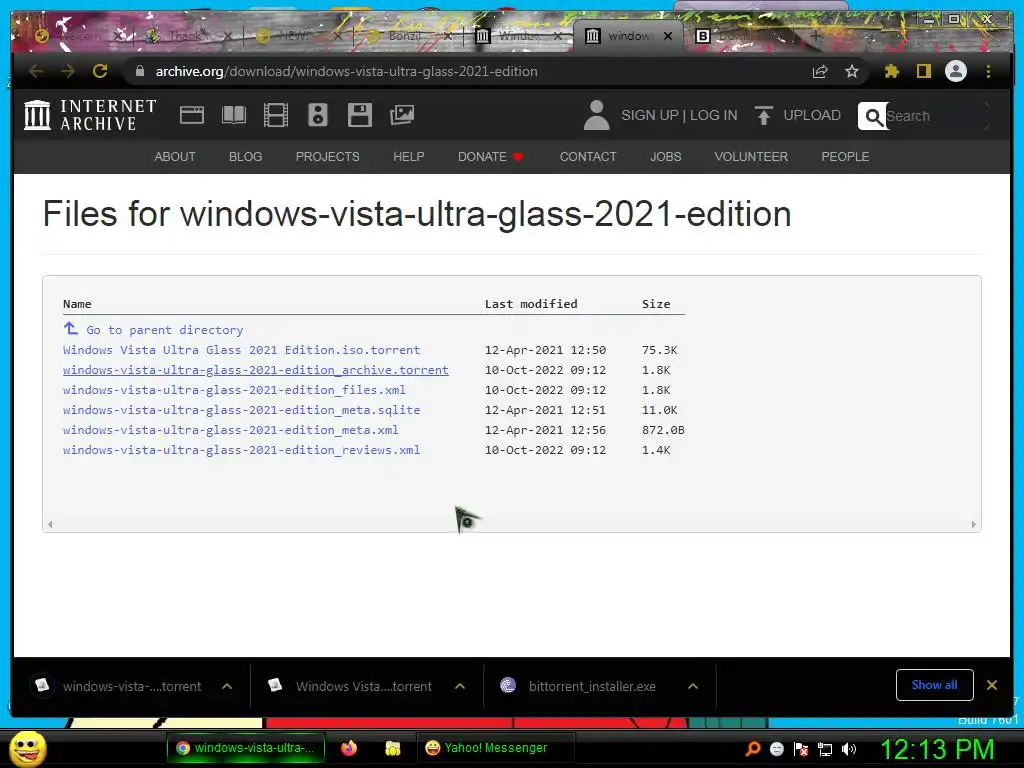This screenshot has width=1024, height=768.
Task: Open the DONATE menu item
Action: (490, 157)
